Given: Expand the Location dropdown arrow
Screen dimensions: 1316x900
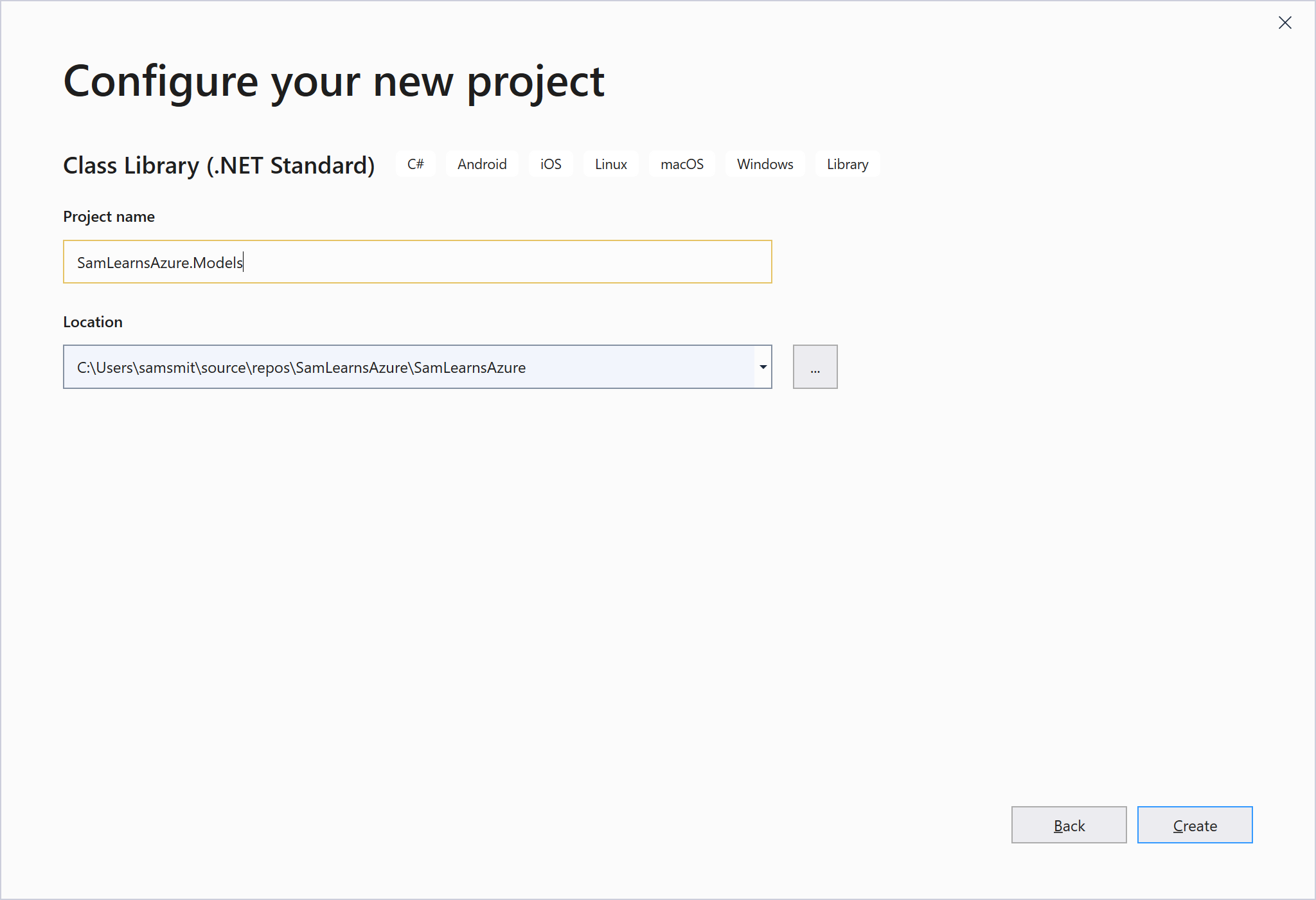Looking at the screenshot, I should [763, 367].
